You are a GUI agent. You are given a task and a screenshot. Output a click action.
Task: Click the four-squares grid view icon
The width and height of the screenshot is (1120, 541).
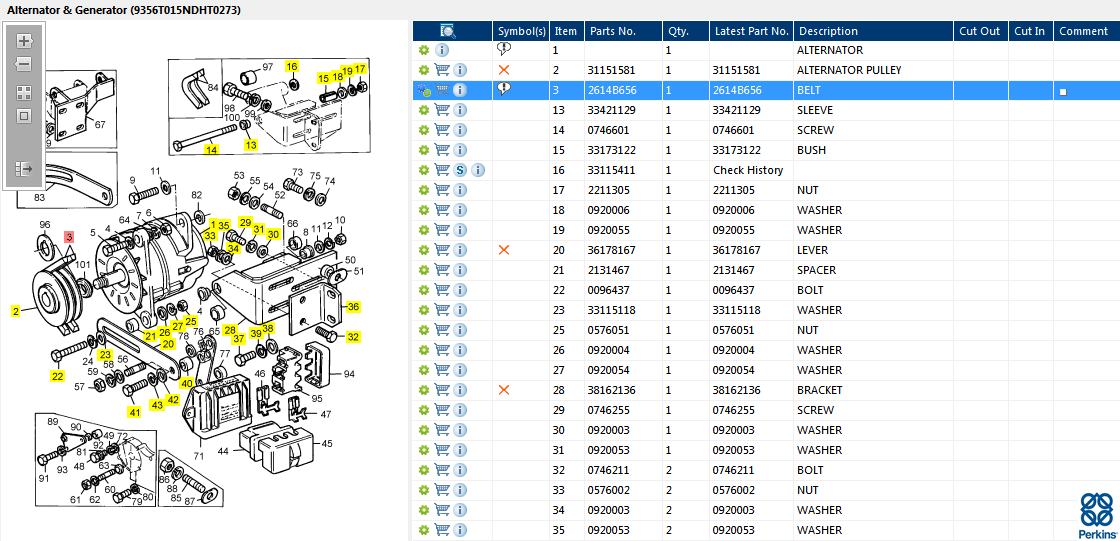tap(24, 92)
